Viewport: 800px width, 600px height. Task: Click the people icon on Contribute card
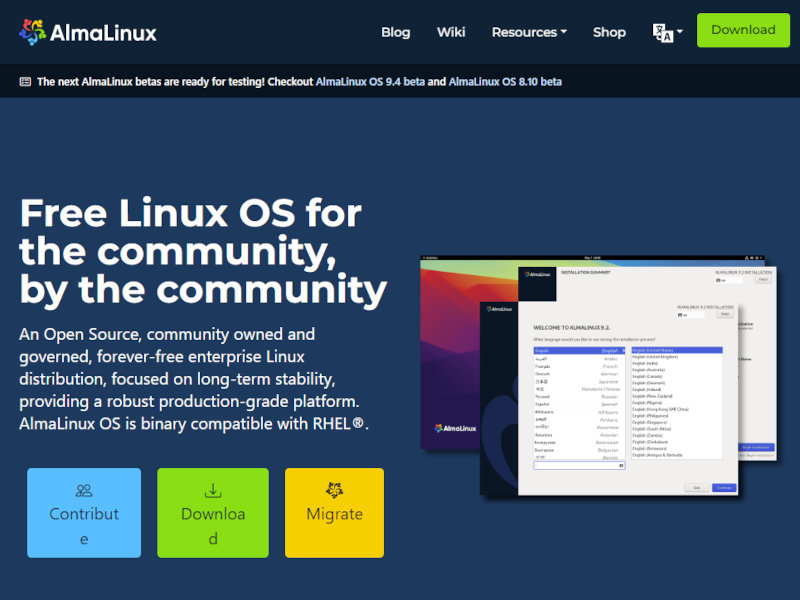(x=84, y=491)
